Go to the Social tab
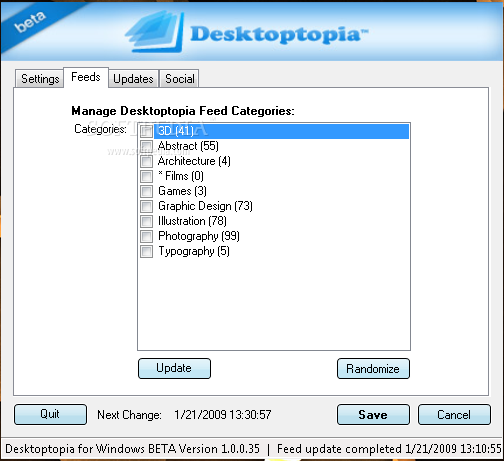 point(179,79)
